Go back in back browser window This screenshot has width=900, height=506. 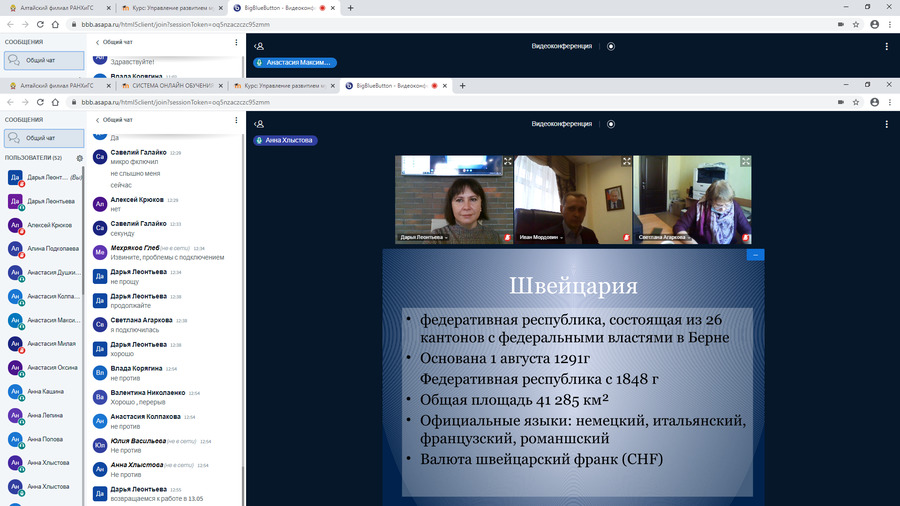point(10,25)
